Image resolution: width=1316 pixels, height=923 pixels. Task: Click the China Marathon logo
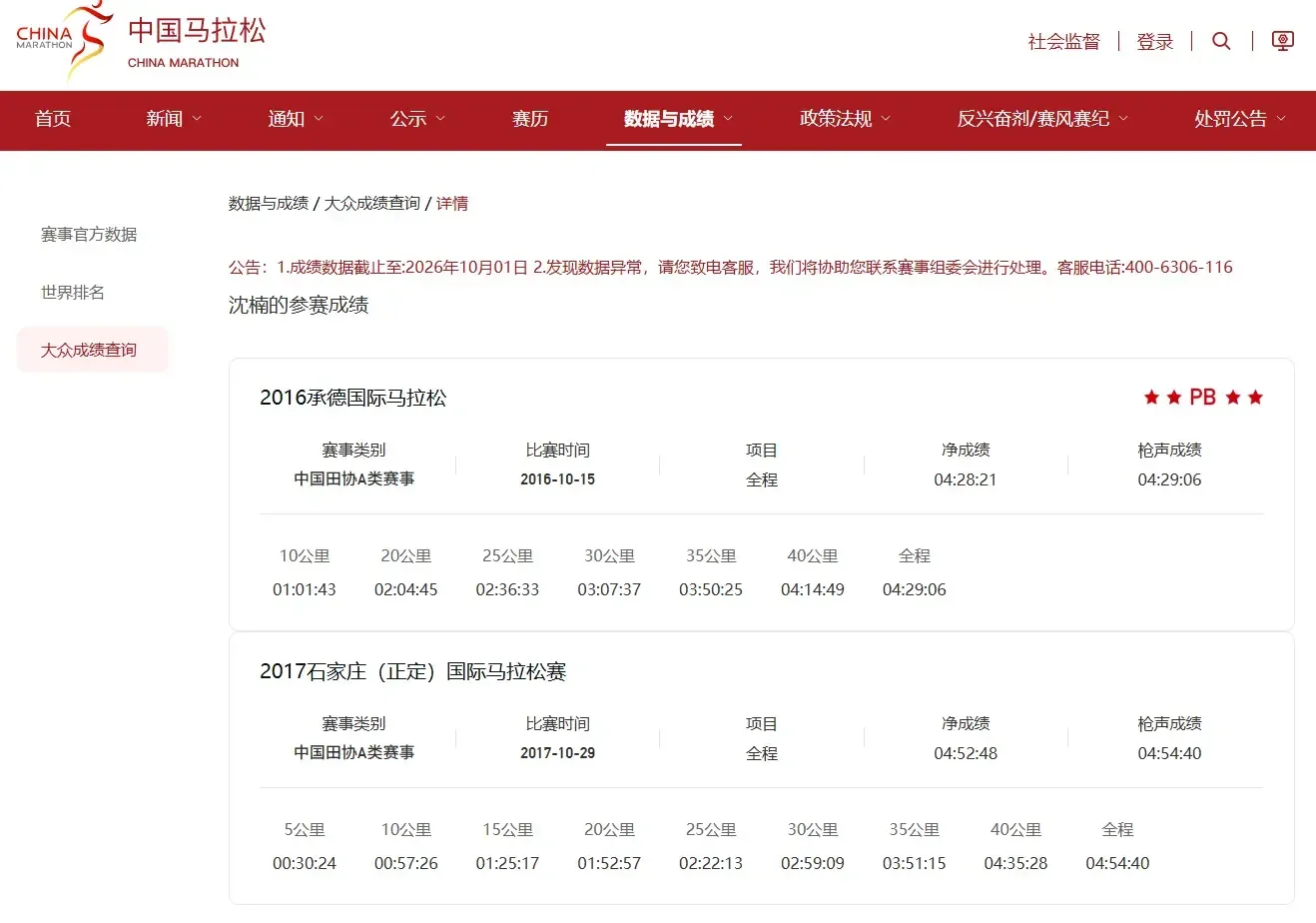coord(141,41)
